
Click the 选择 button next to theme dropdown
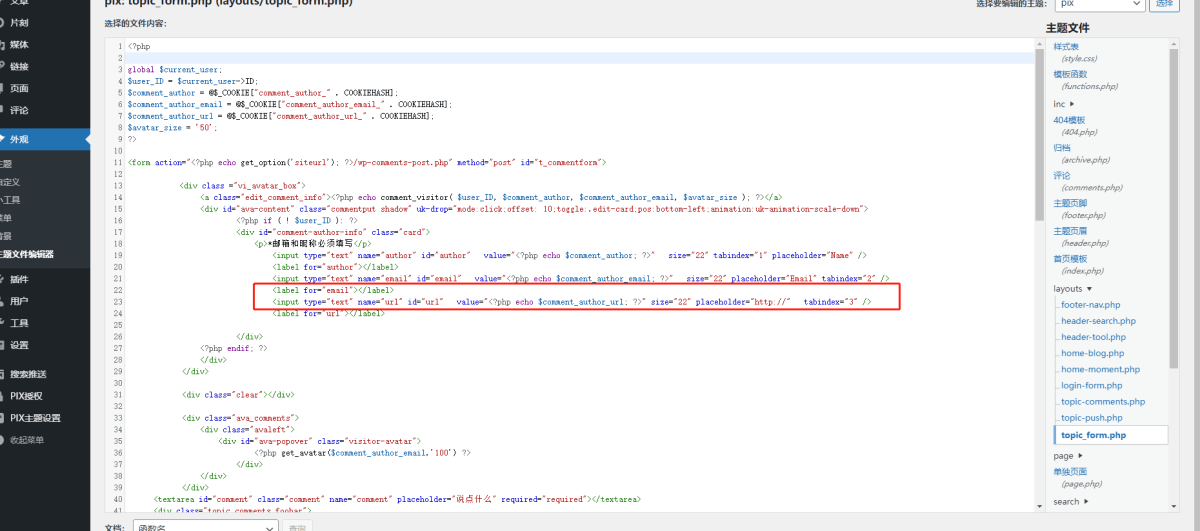(x=1164, y=5)
